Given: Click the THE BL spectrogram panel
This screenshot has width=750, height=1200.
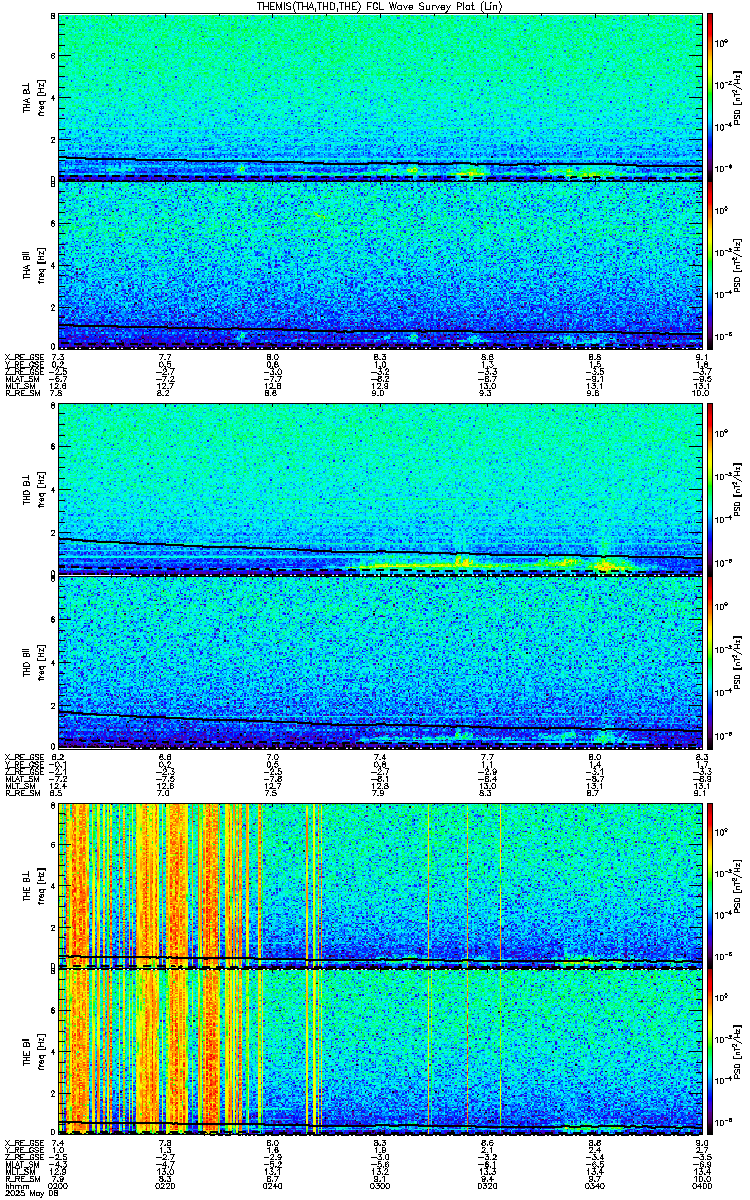Looking at the screenshot, I should (x=380, y=885).
